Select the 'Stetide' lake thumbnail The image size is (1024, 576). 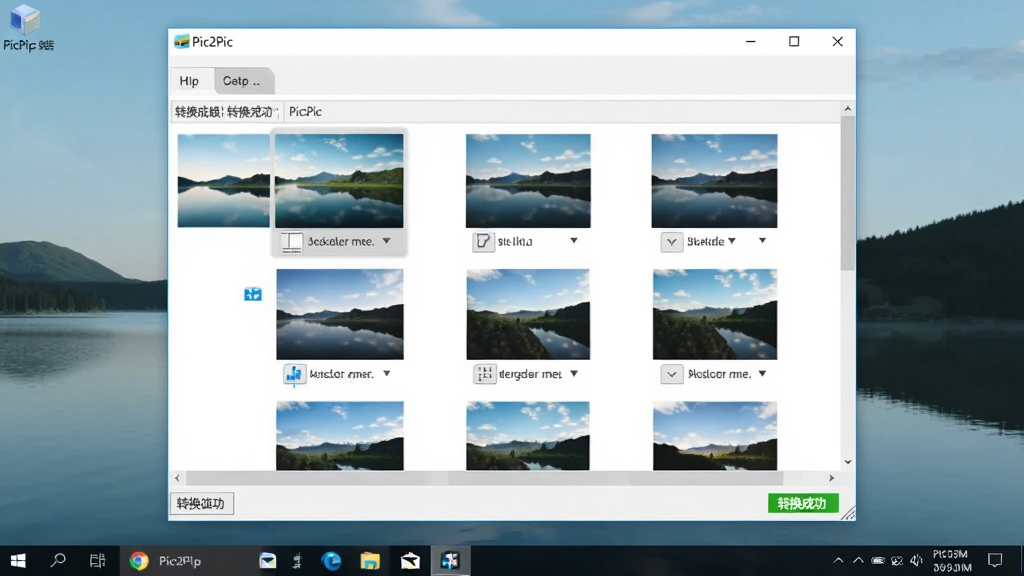pos(714,181)
